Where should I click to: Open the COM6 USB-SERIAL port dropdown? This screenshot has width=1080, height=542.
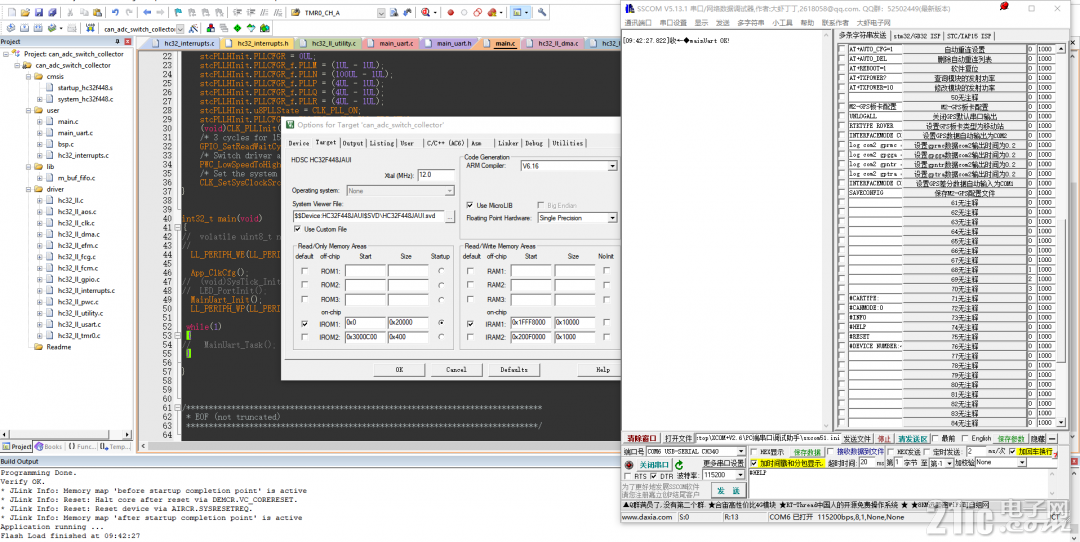tap(741, 452)
